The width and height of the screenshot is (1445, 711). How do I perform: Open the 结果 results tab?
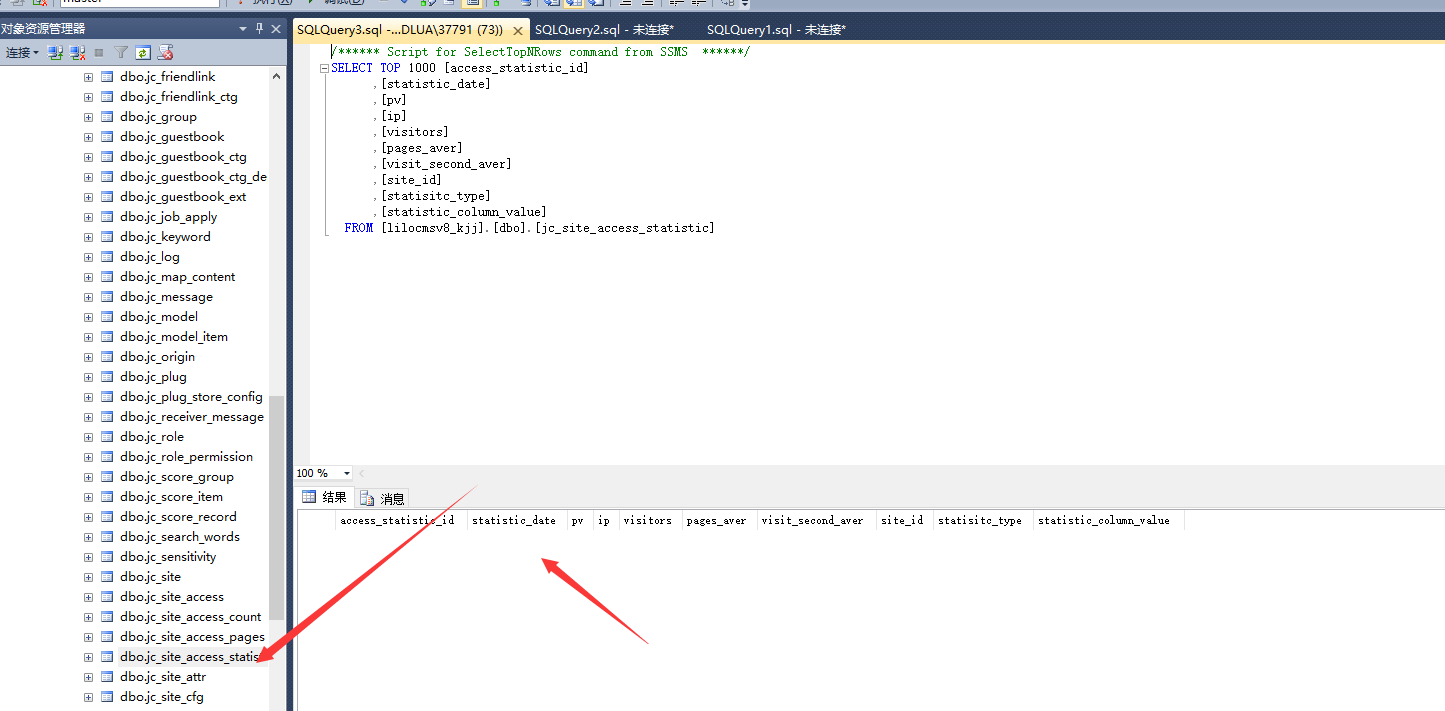click(x=325, y=498)
